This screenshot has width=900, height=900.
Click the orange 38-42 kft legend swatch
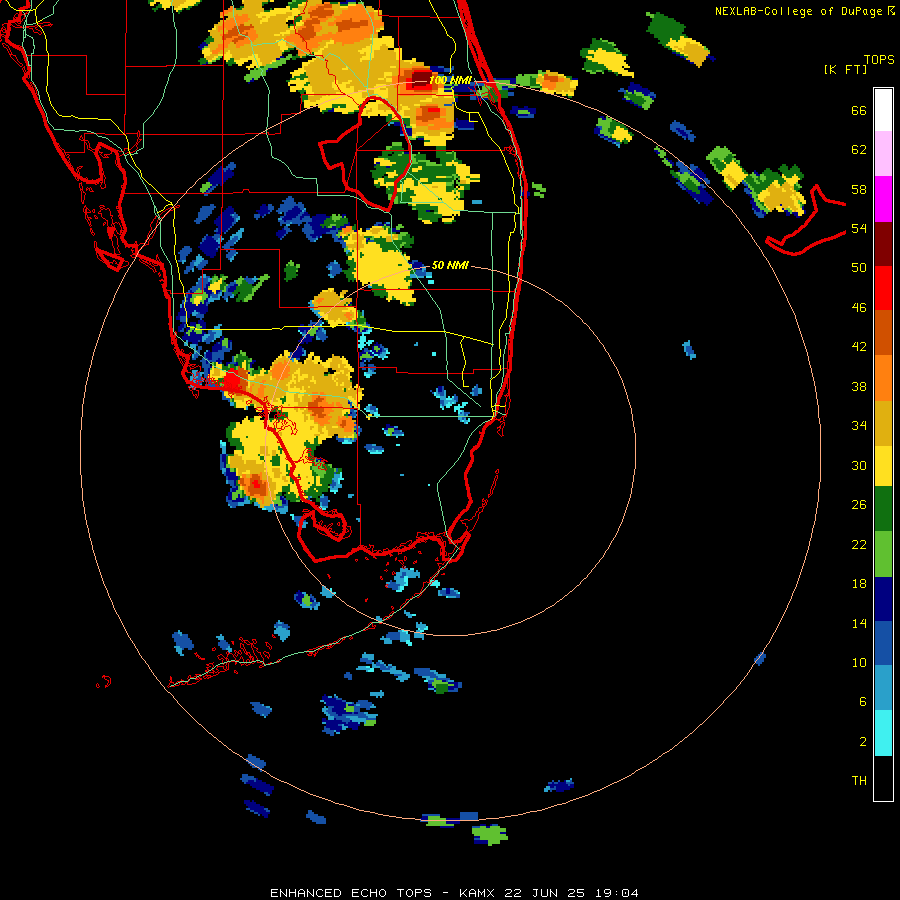tap(883, 378)
